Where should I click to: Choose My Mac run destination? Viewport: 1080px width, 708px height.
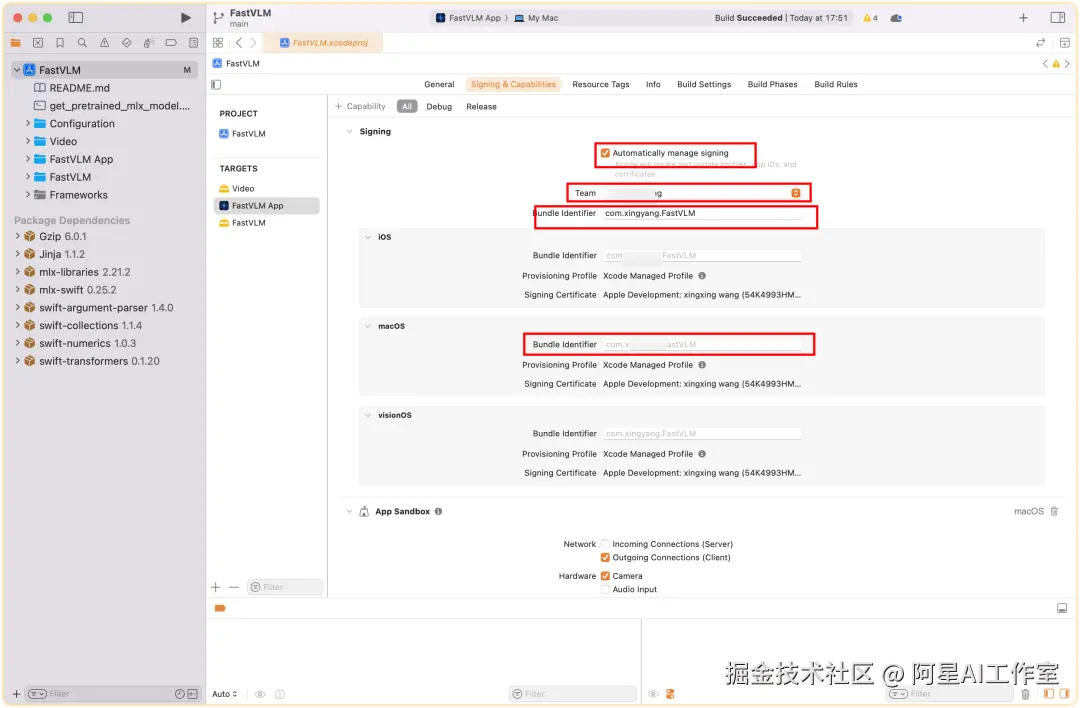point(537,18)
